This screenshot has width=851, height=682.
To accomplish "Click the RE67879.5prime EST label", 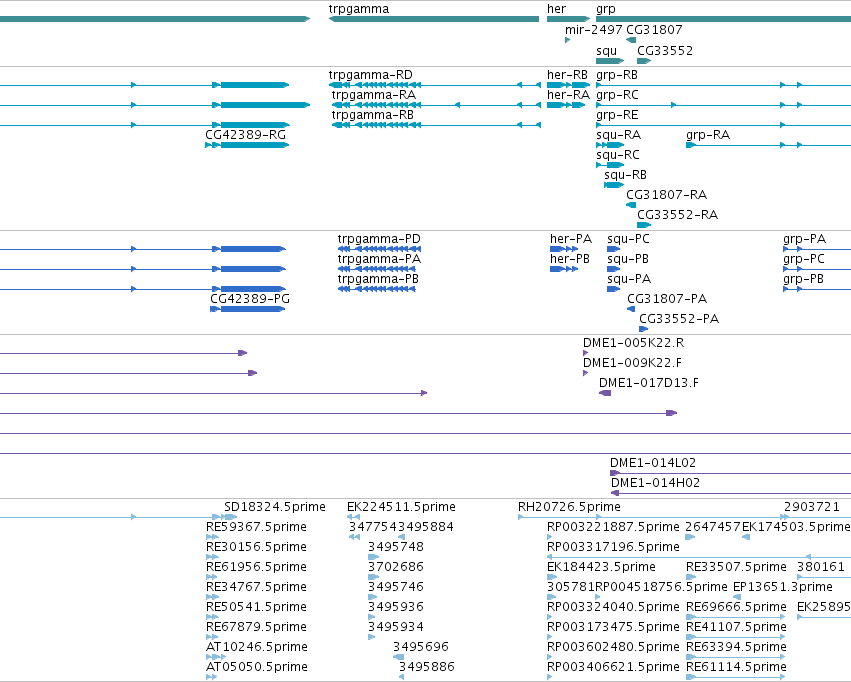I will (x=256, y=628).
